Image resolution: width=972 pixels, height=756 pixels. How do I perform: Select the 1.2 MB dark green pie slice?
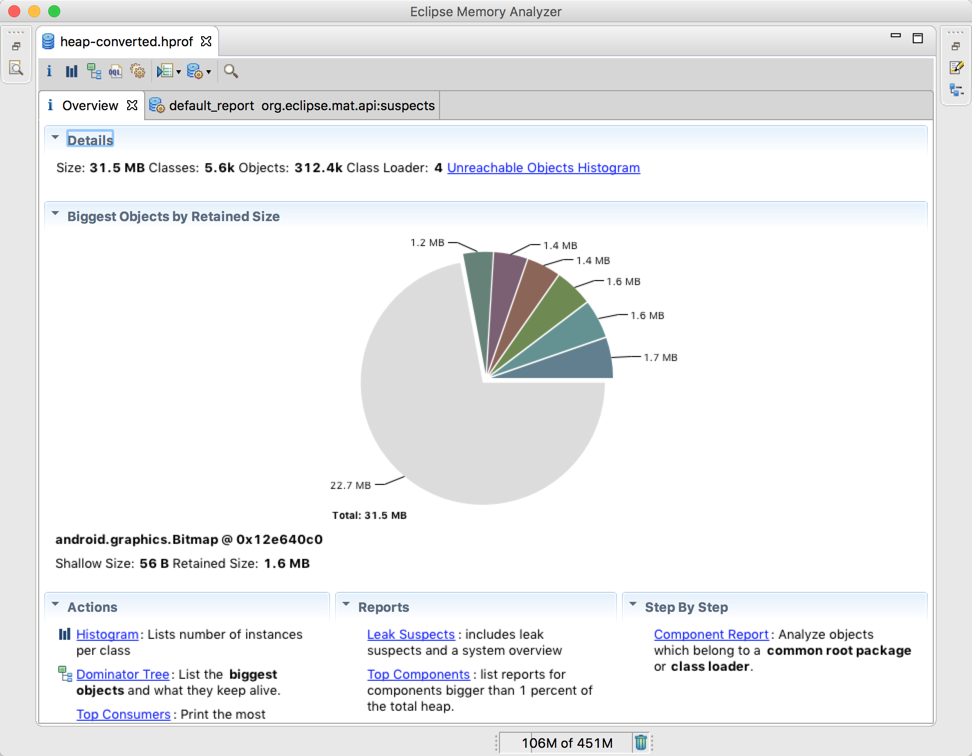[x=480, y=291]
